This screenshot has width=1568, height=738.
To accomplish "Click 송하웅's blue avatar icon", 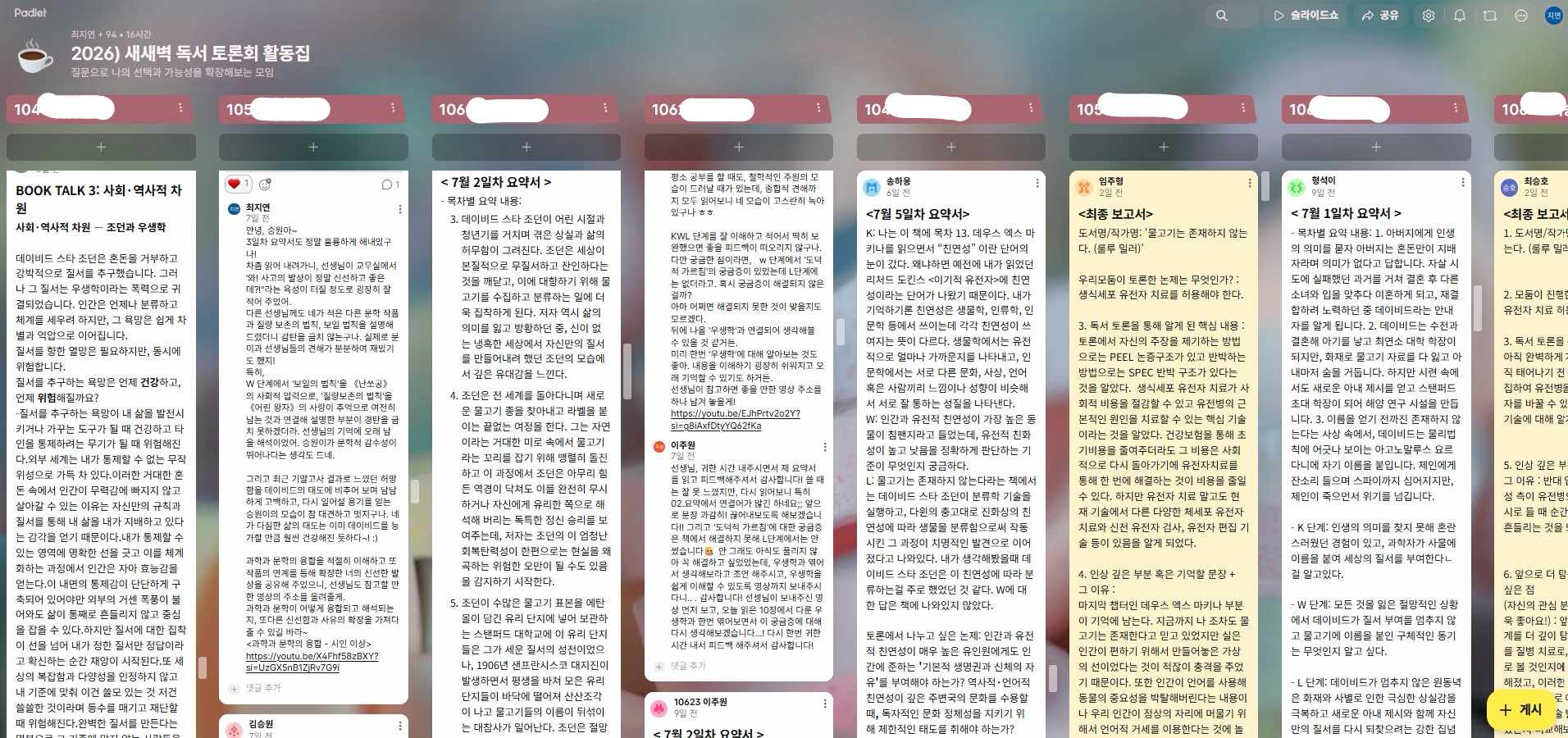I will [x=872, y=187].
